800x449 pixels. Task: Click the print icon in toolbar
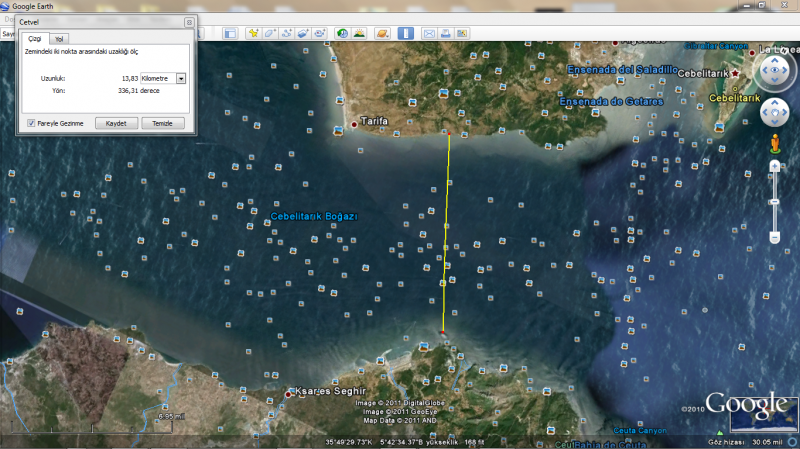(445, 33)
